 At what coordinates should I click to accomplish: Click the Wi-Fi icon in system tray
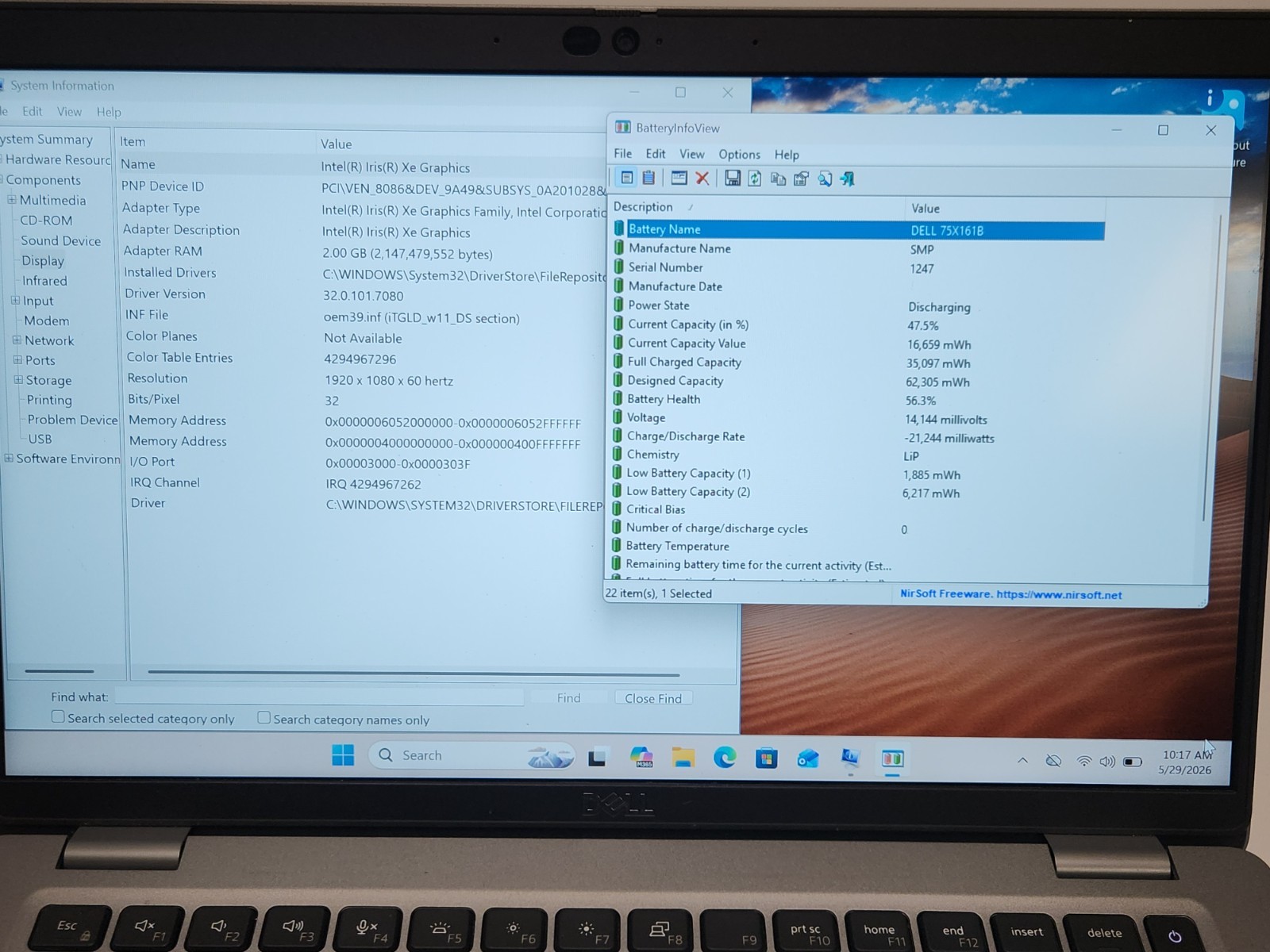(x=1083, y=761)
